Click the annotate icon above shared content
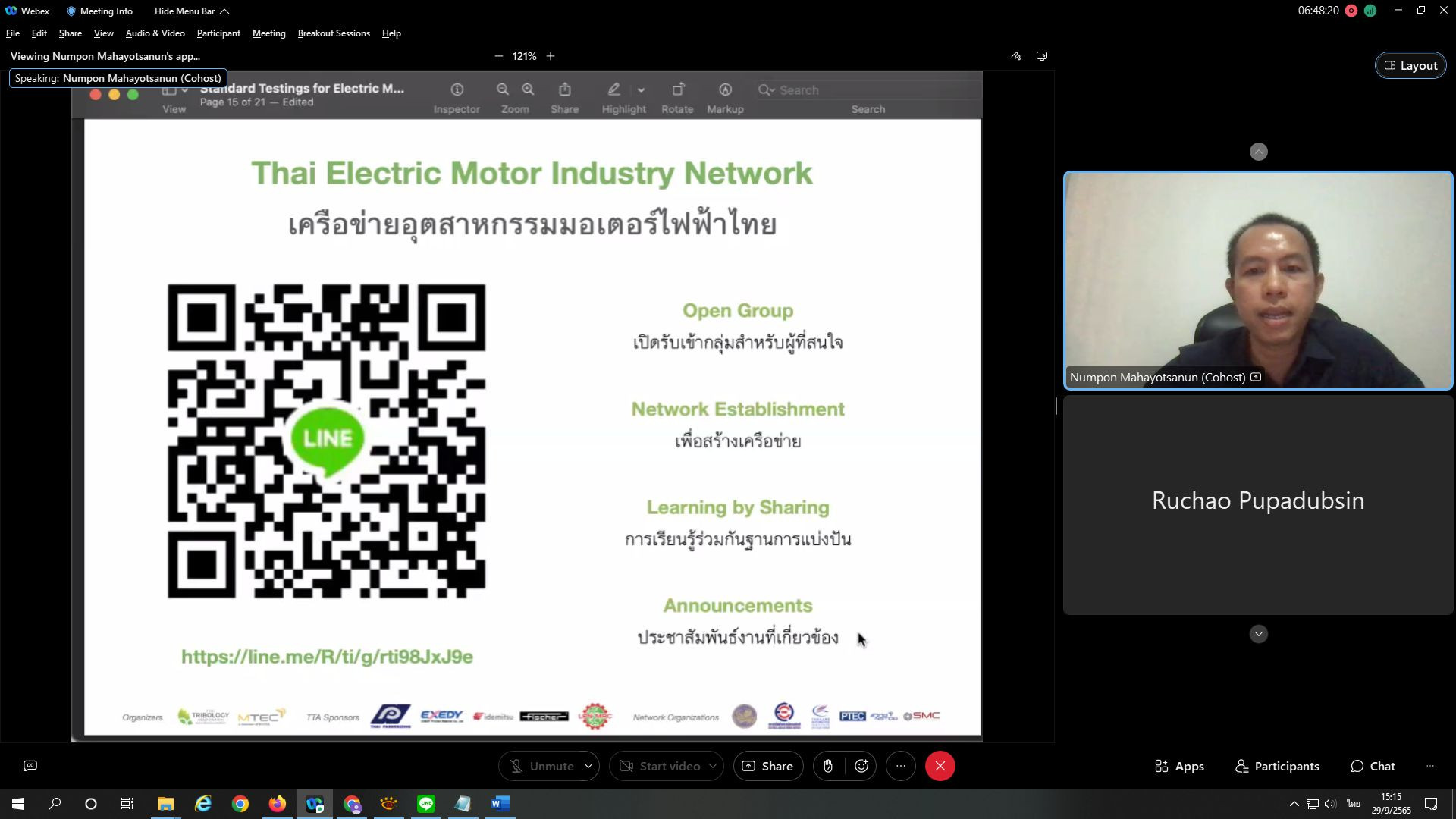1456x819 pixels. [1016, 56]
